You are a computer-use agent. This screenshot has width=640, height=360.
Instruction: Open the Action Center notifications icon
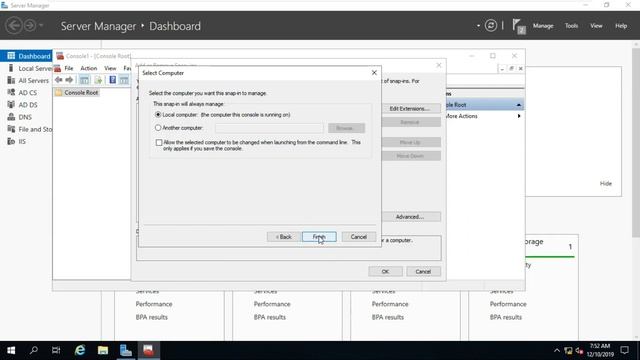pyautogui.click(x=624, y=350)
